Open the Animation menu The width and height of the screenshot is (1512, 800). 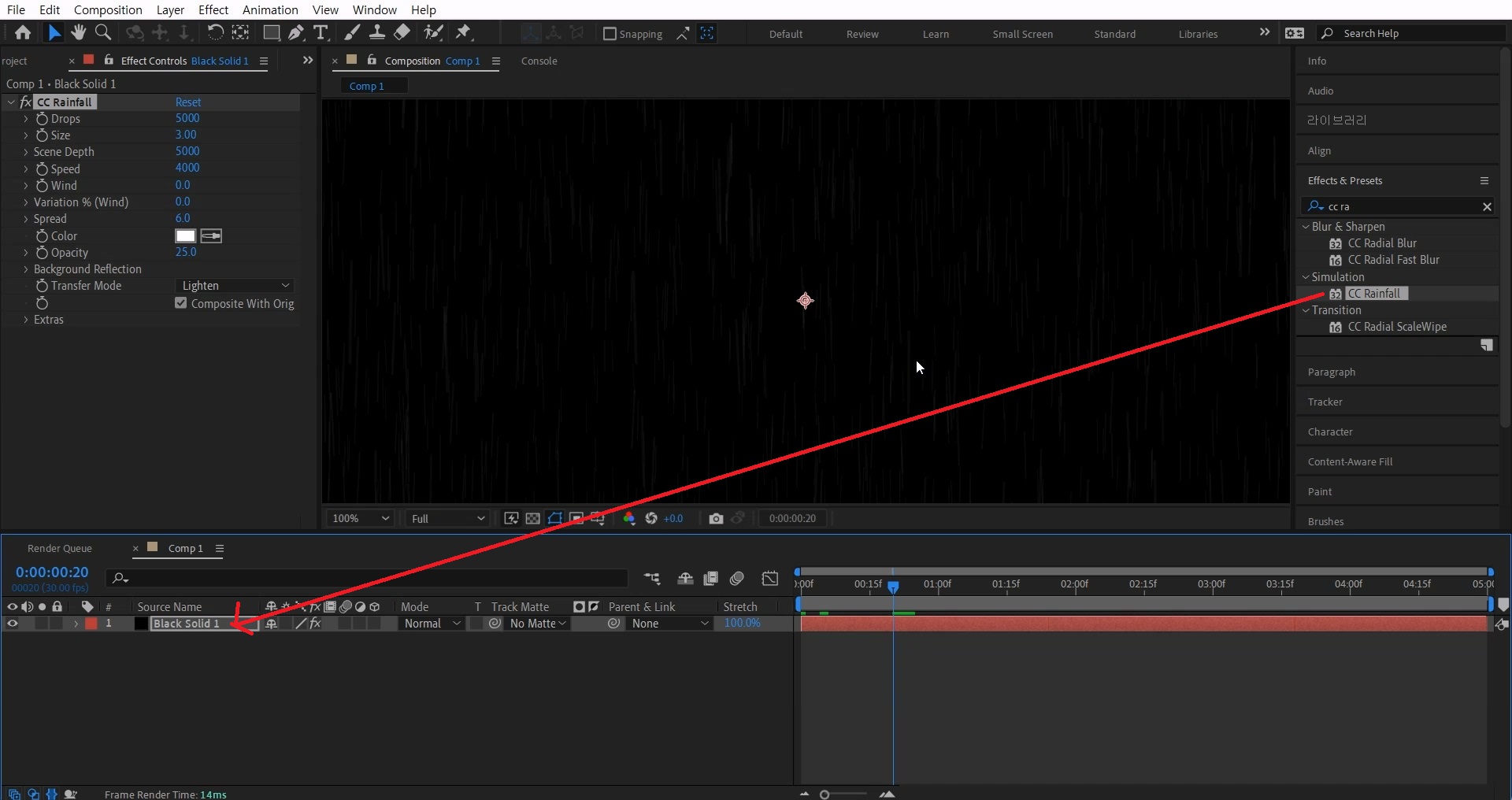point(270,9)
